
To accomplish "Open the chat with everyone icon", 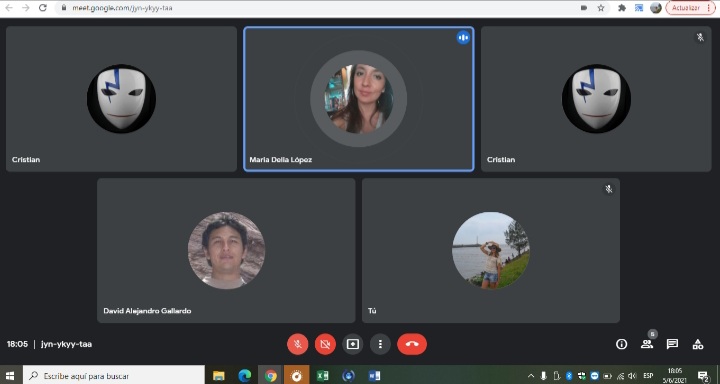I will [672, 344].
